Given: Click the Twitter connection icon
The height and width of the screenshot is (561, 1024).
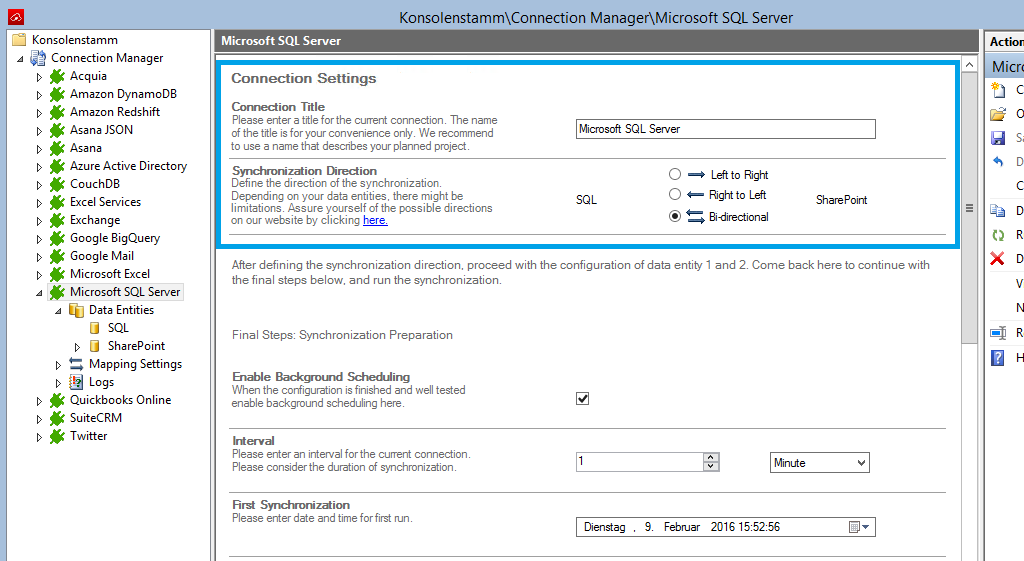Looking at the screenshot, I should (57, 436).
